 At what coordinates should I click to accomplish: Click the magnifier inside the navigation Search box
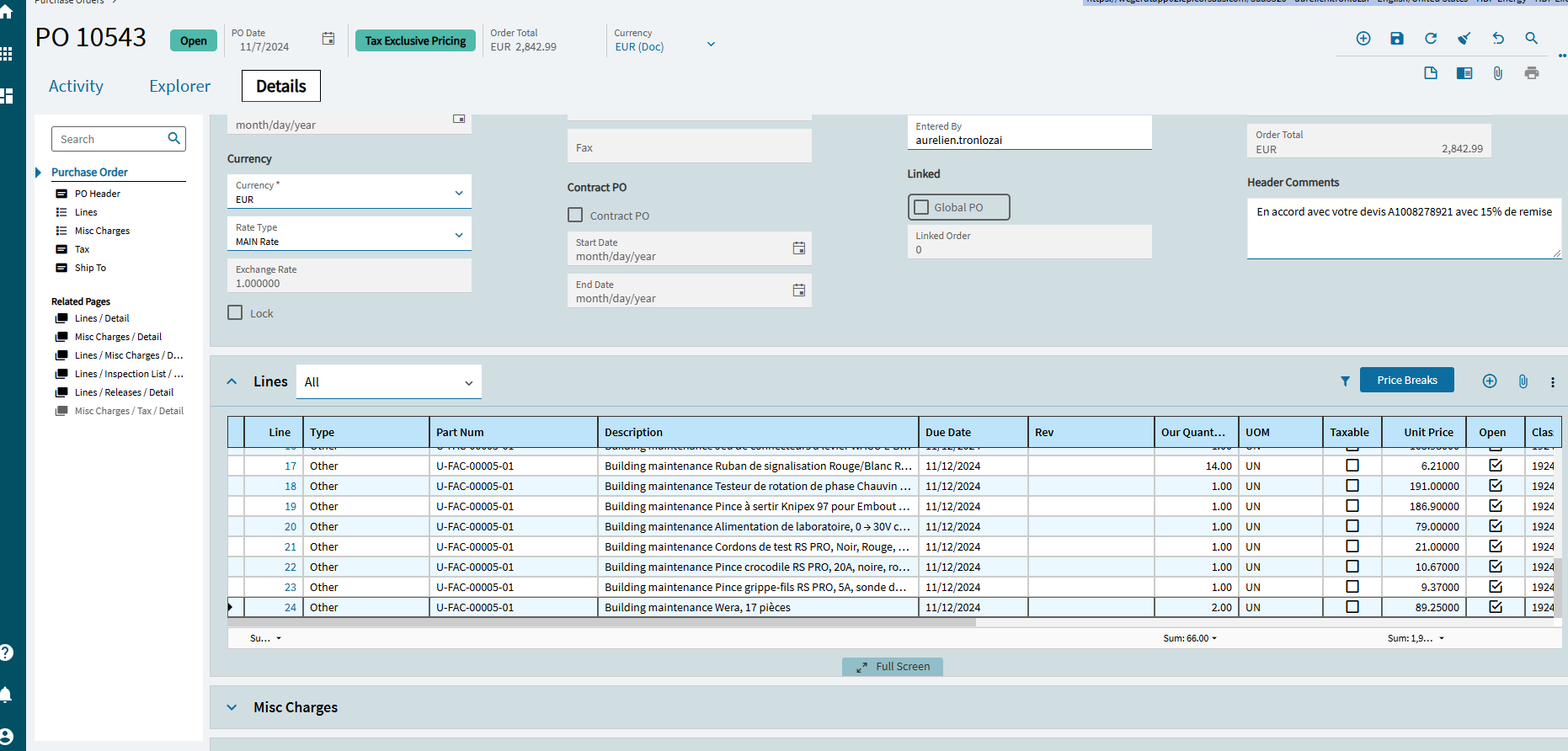click(x=174, y=138)
